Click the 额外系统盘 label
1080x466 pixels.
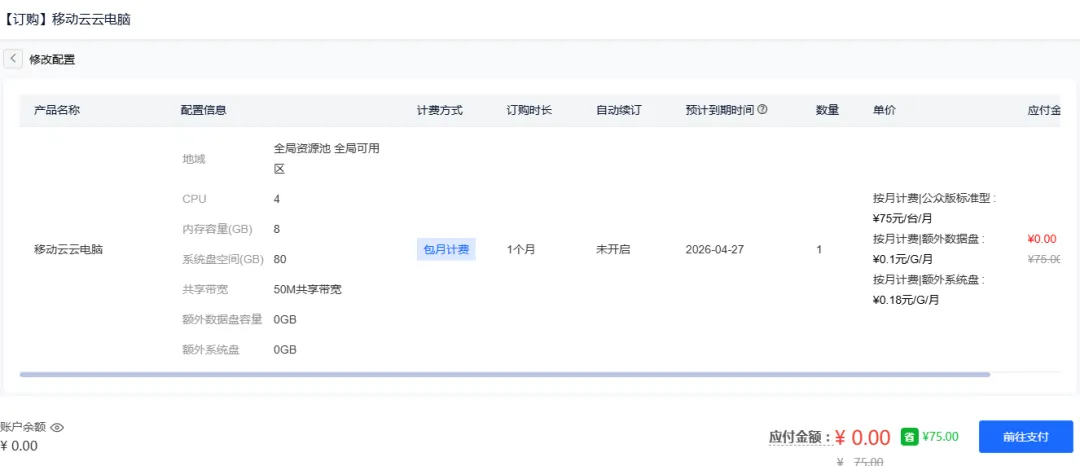(x=211, y=350)
